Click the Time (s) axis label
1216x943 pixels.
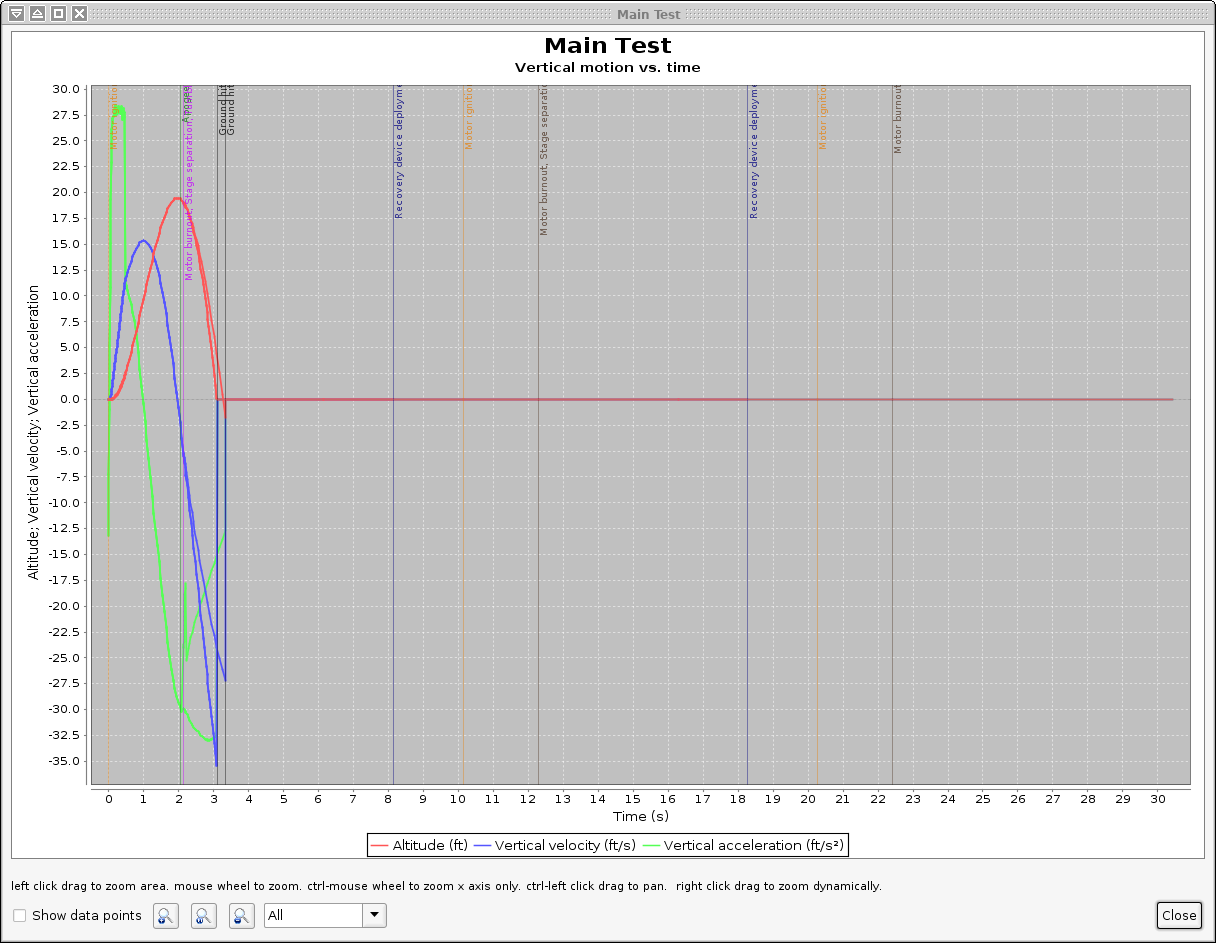pyautogui.click(x=641, y=816)
